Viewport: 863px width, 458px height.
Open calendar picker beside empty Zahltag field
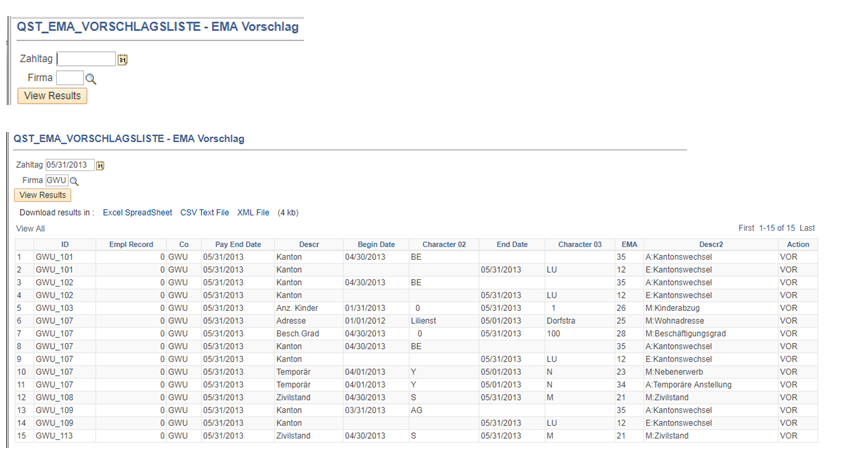pyautogui.click(x=122, y=60)
